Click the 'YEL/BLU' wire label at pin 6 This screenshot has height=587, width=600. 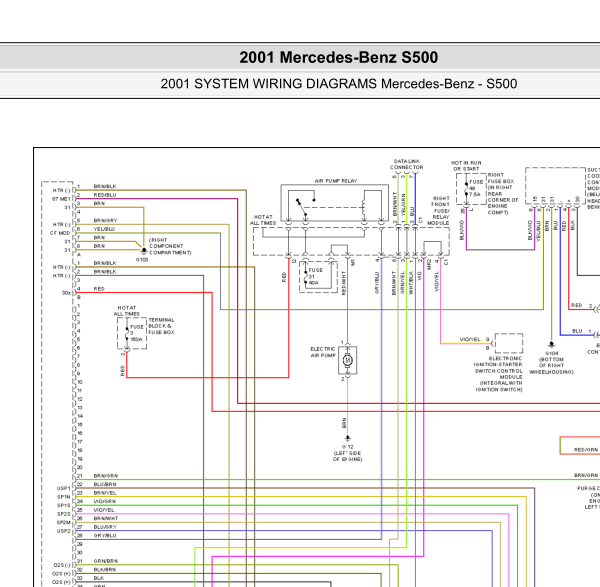click(x=104, y=229)
